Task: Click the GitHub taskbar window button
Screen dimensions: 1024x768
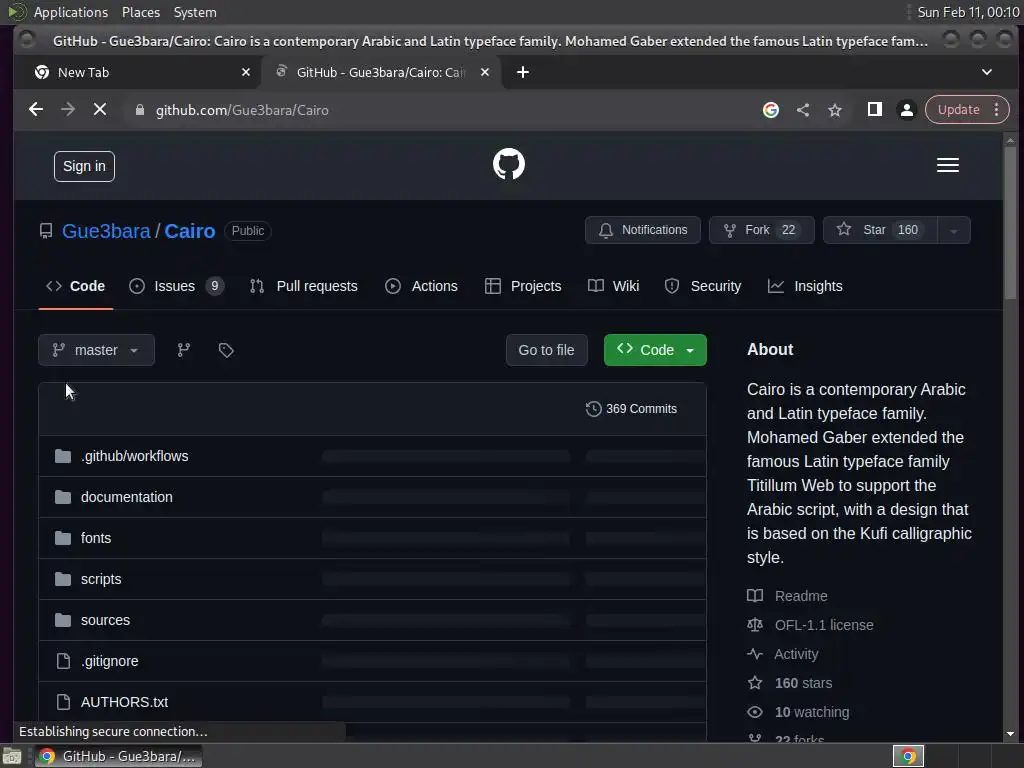Action: (118, 756)
